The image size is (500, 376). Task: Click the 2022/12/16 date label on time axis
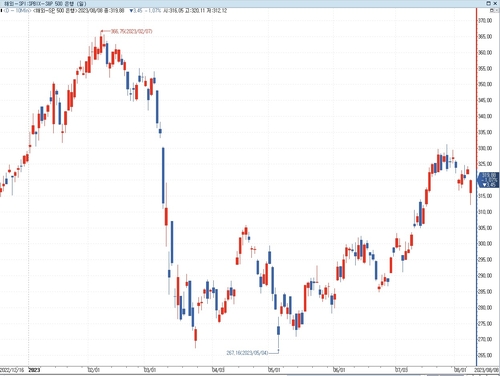click(12, 370)
